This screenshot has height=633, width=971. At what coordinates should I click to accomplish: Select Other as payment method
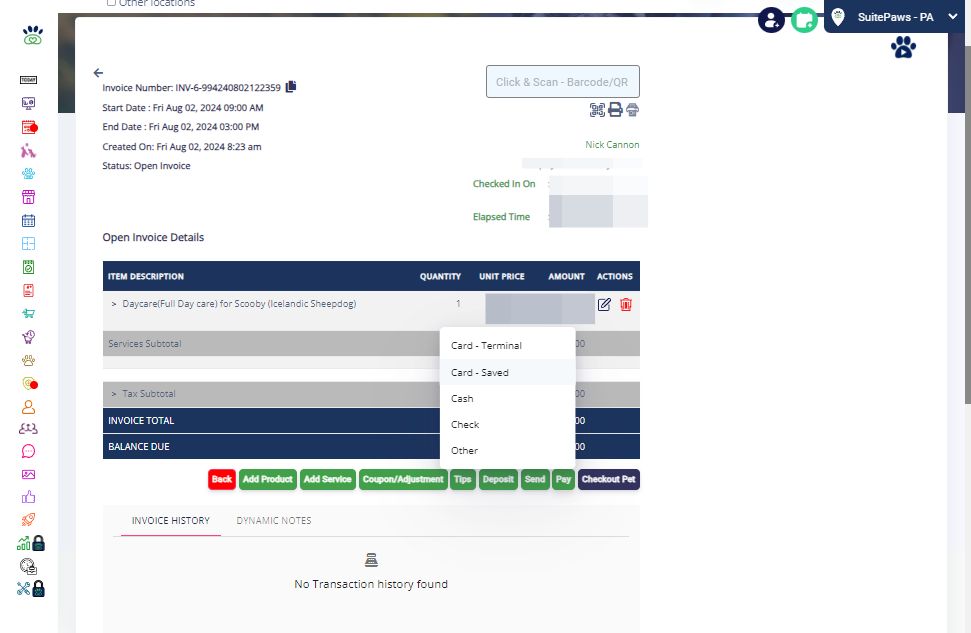507,450
